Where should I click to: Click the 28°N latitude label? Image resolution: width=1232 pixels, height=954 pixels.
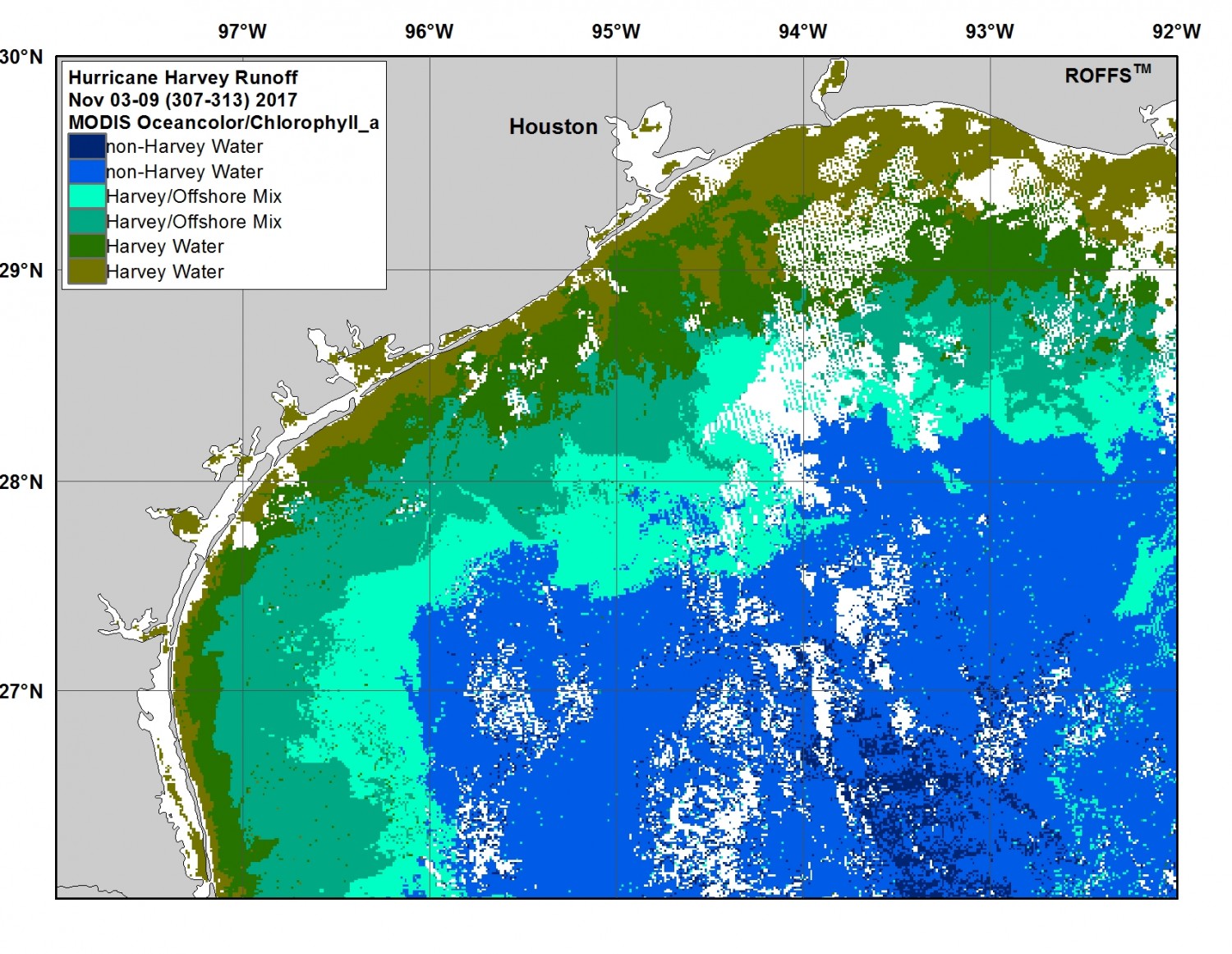[x=21, y=482]
